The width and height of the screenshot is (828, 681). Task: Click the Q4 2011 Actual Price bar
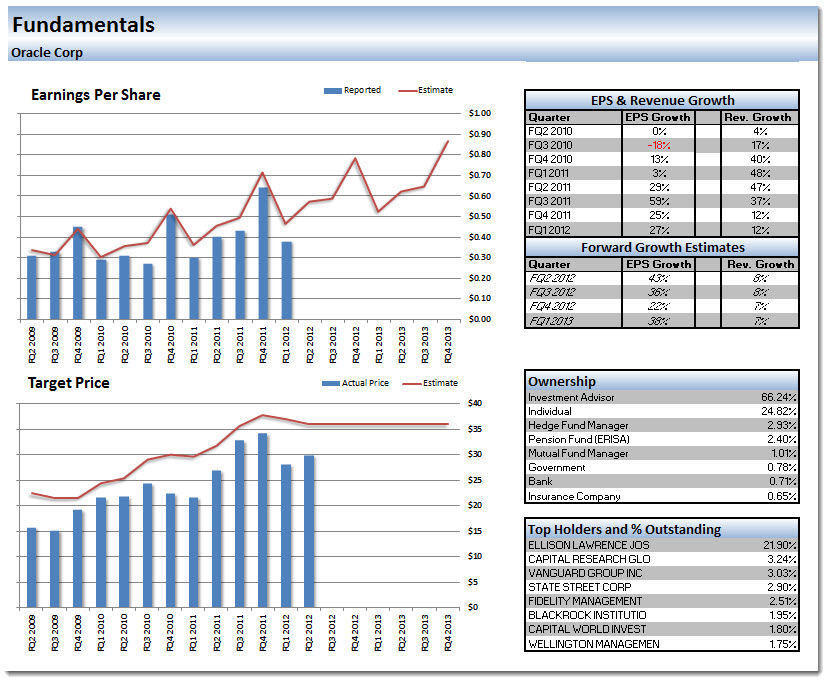[x=262, y=521]
